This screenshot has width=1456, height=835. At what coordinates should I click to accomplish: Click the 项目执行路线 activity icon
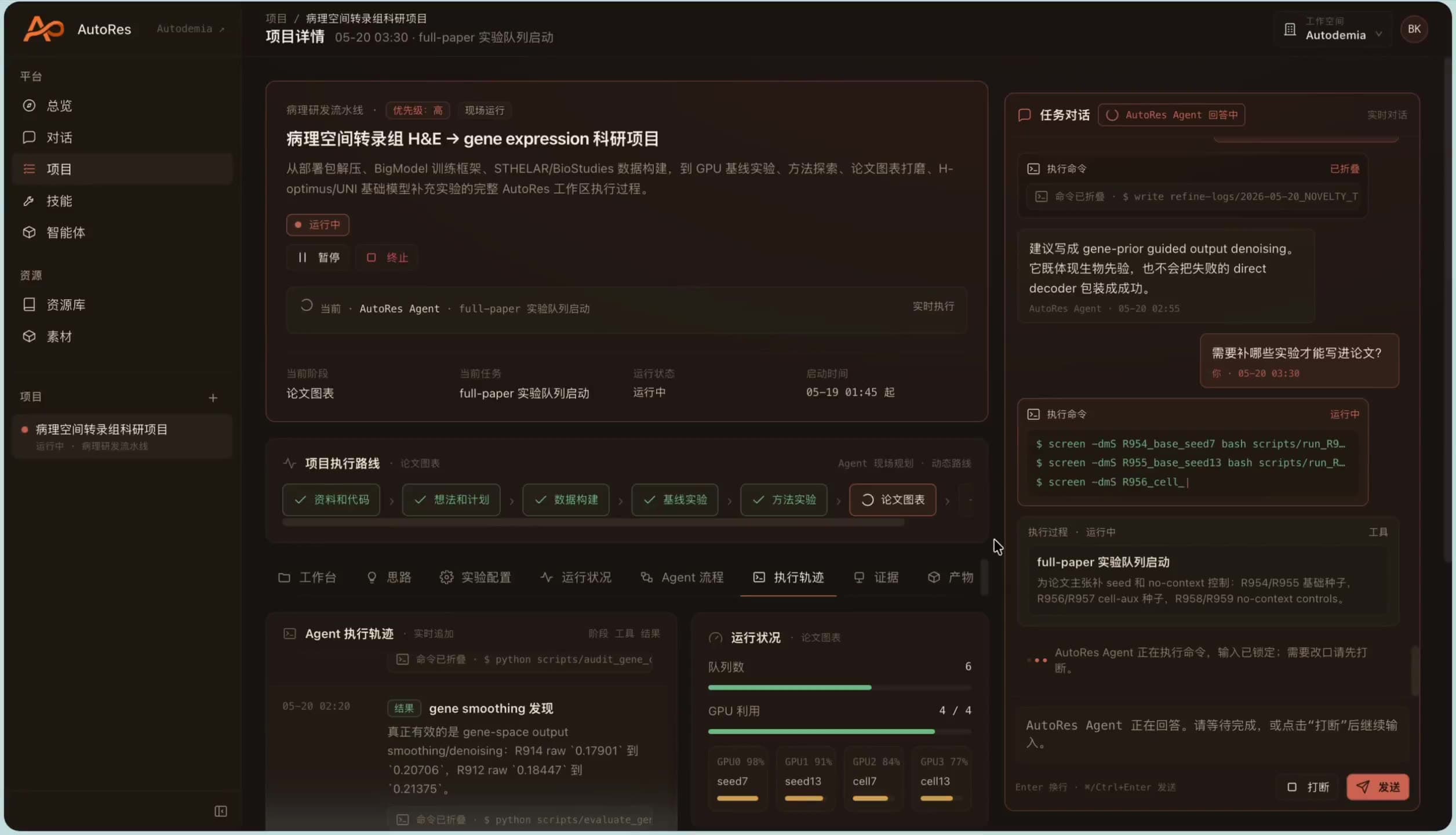(x=289, y=463)
